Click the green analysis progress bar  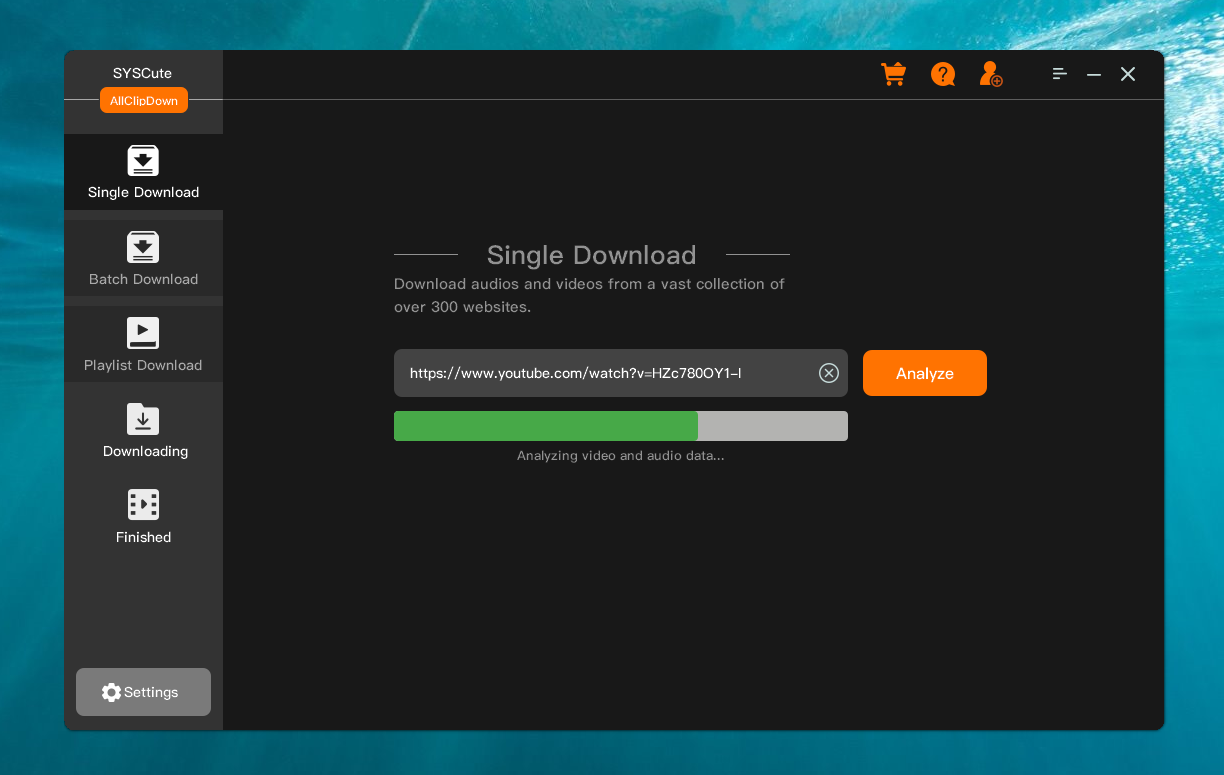pyautogui.click(x=545, y=425)
